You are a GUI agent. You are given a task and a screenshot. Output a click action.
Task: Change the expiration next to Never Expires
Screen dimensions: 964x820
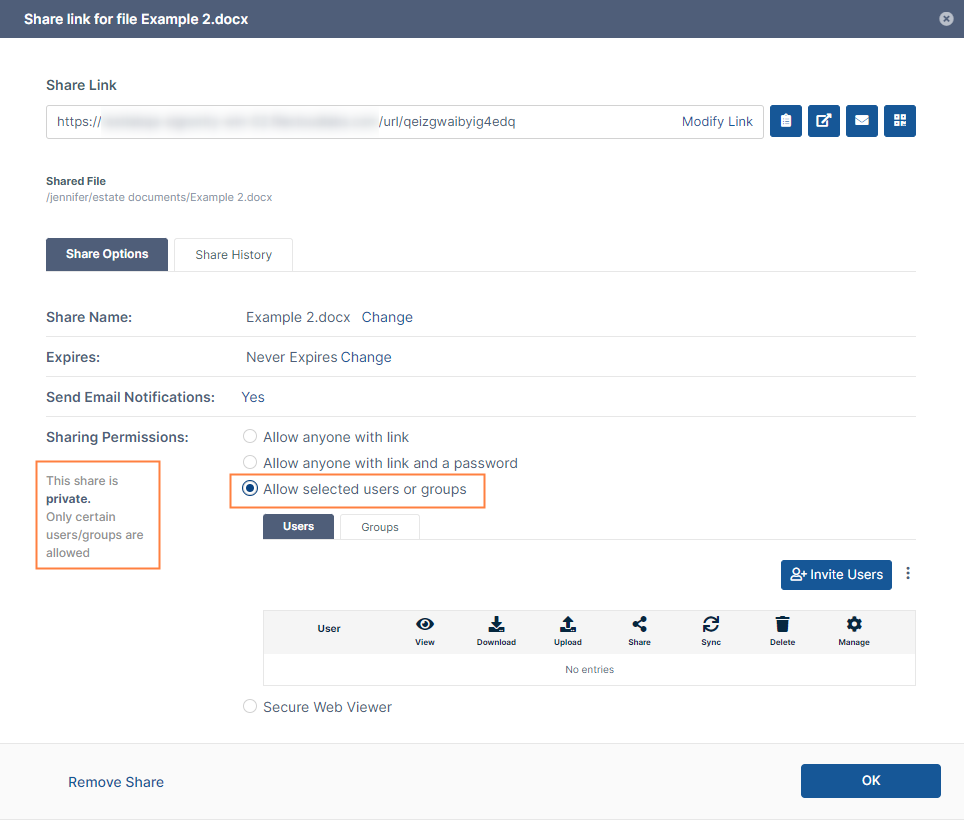(366, 357)
